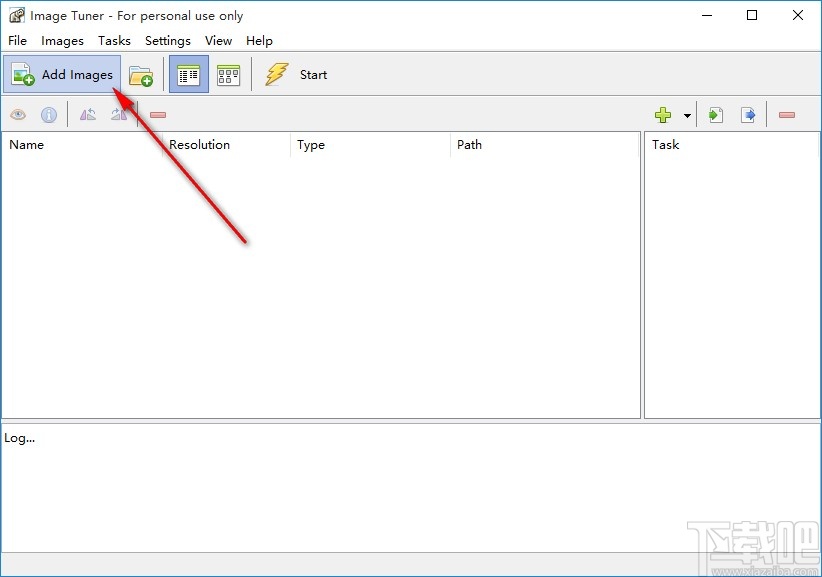This screenshot has height=577, width=822.
Task: Rotate image right icon
Action: pyautogui.click(x=119, y=114)
